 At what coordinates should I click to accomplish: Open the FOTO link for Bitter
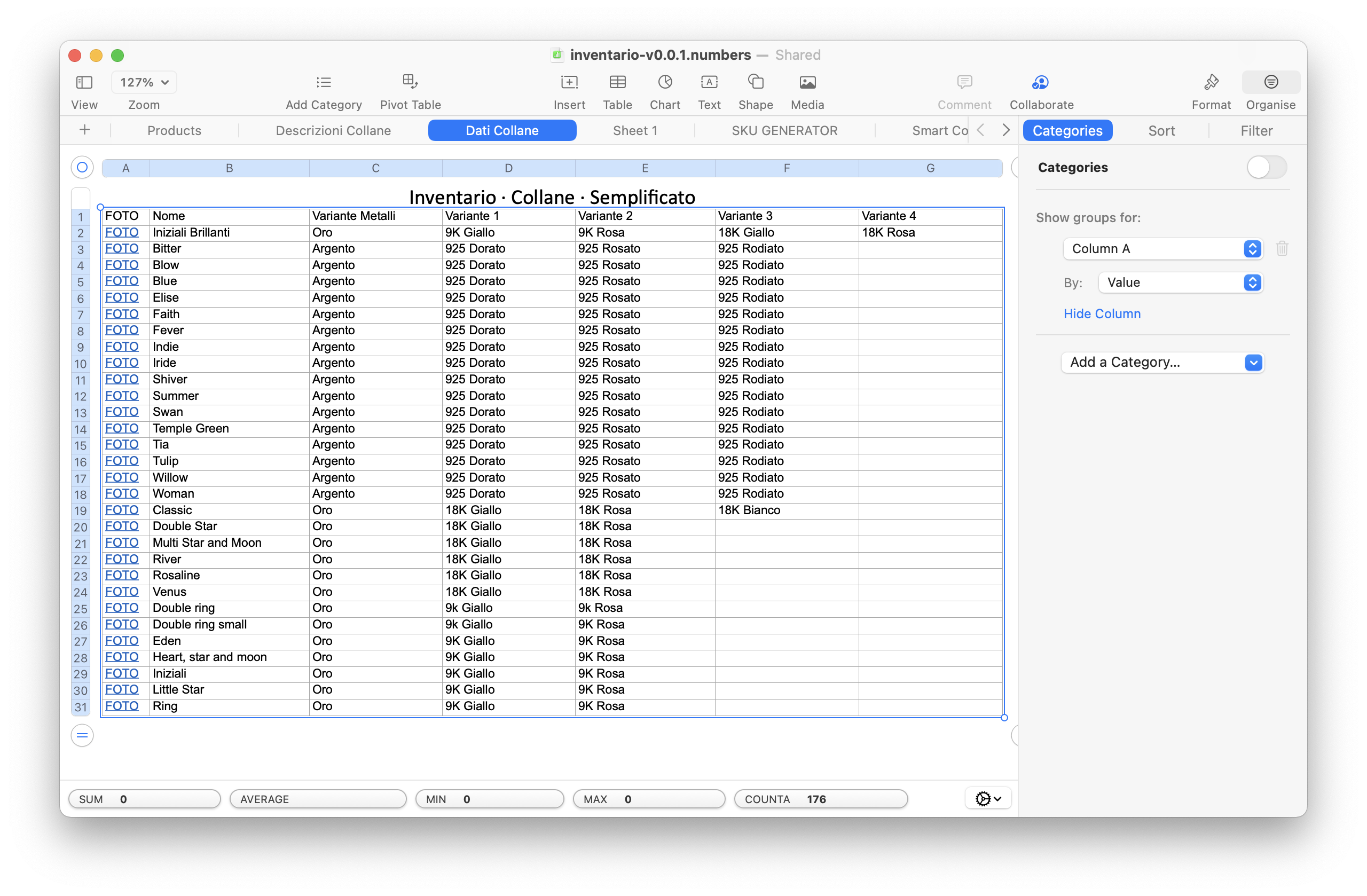[x=122, y=249]
